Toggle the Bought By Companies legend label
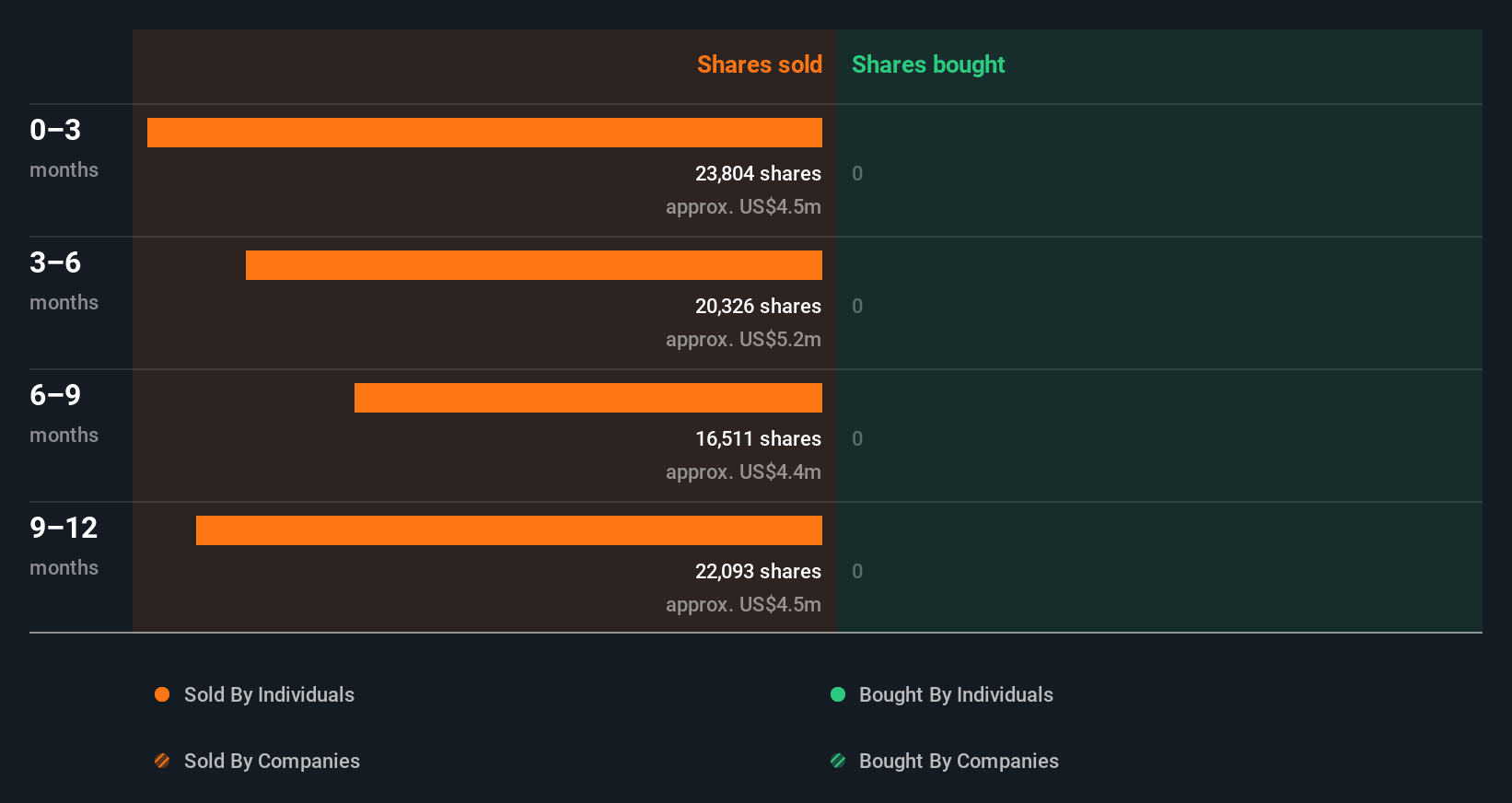This screenshot has width=1512, height=803. [959, 761]
